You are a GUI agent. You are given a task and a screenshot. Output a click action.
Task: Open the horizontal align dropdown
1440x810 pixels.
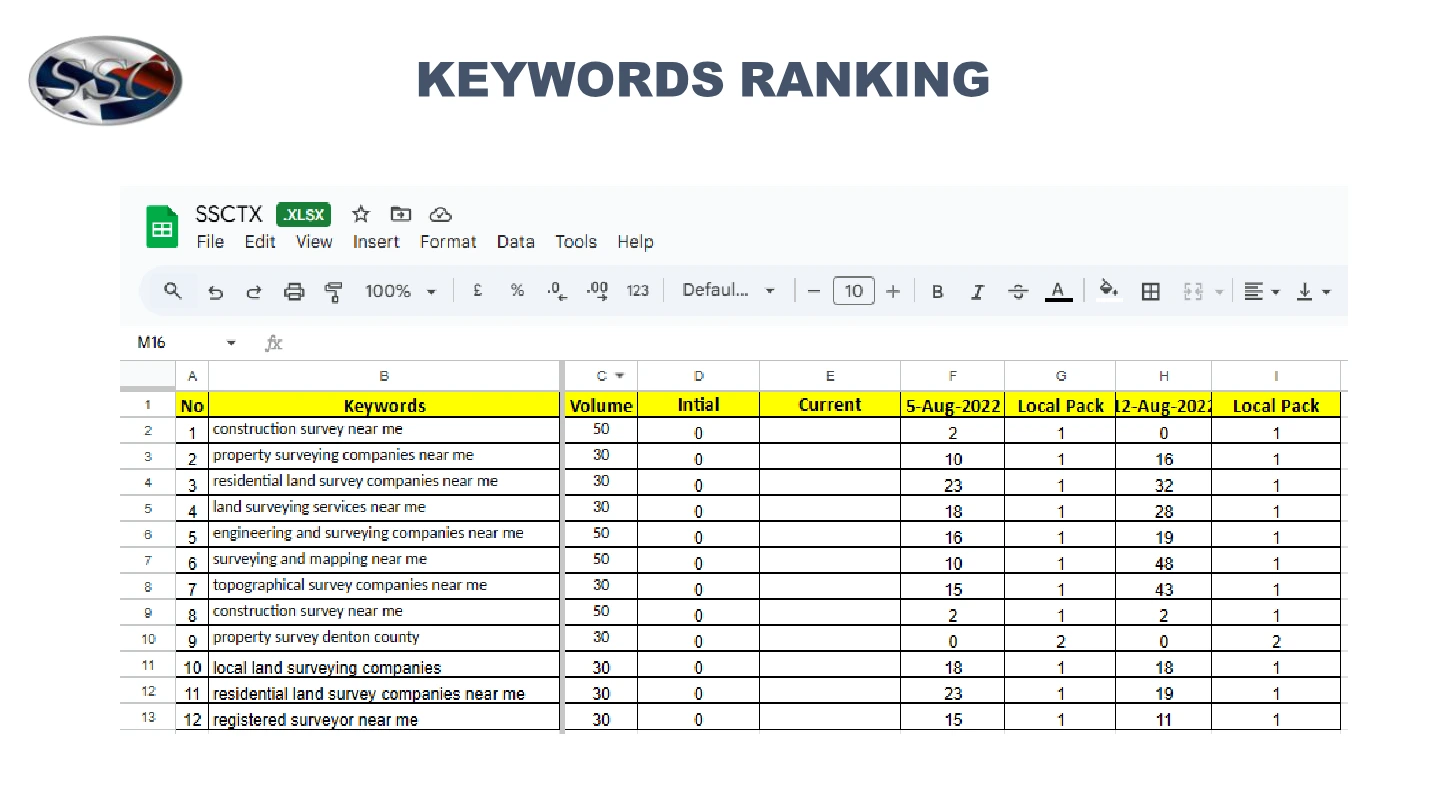1261,292
